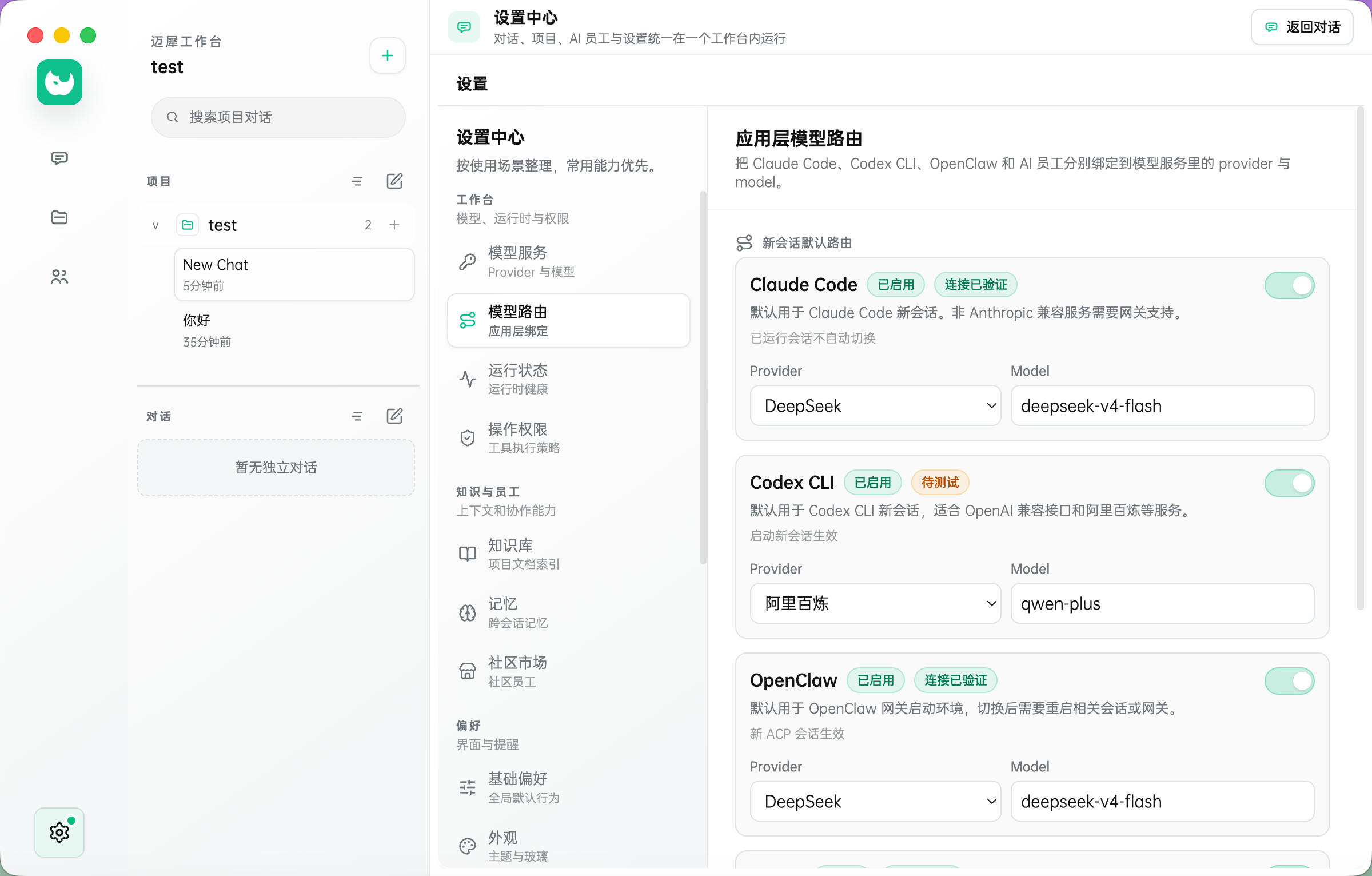Click the sliders icon for 基础偏好
This screenshot has height=876, width=1372.
tap(468, 787)
